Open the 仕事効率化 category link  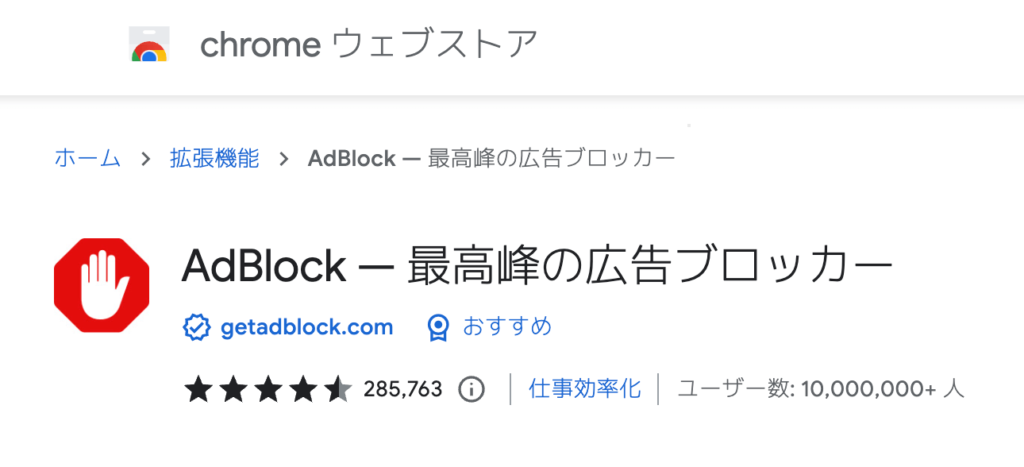585,389
